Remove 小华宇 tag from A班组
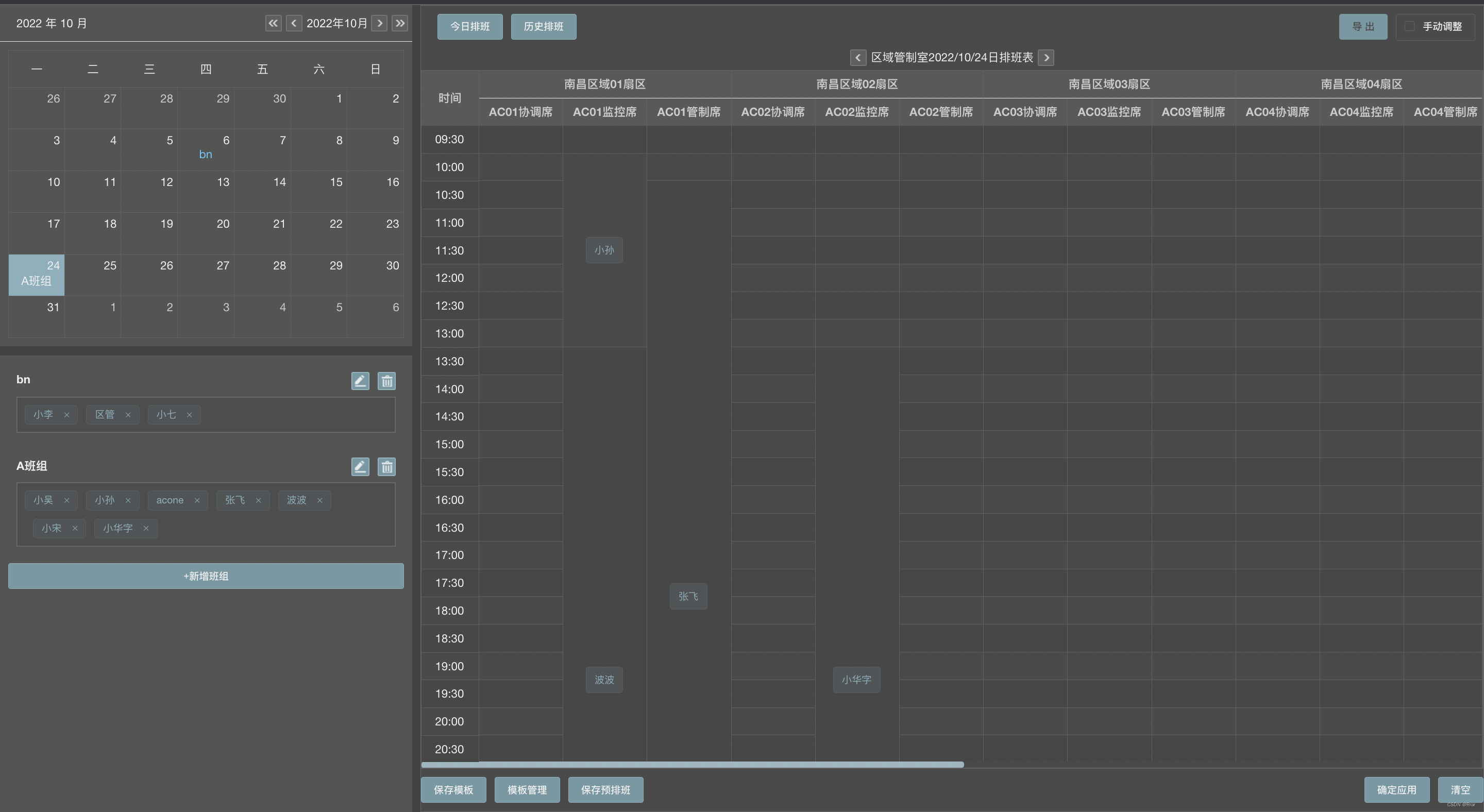1484x812 pixels. pos(146,529)
